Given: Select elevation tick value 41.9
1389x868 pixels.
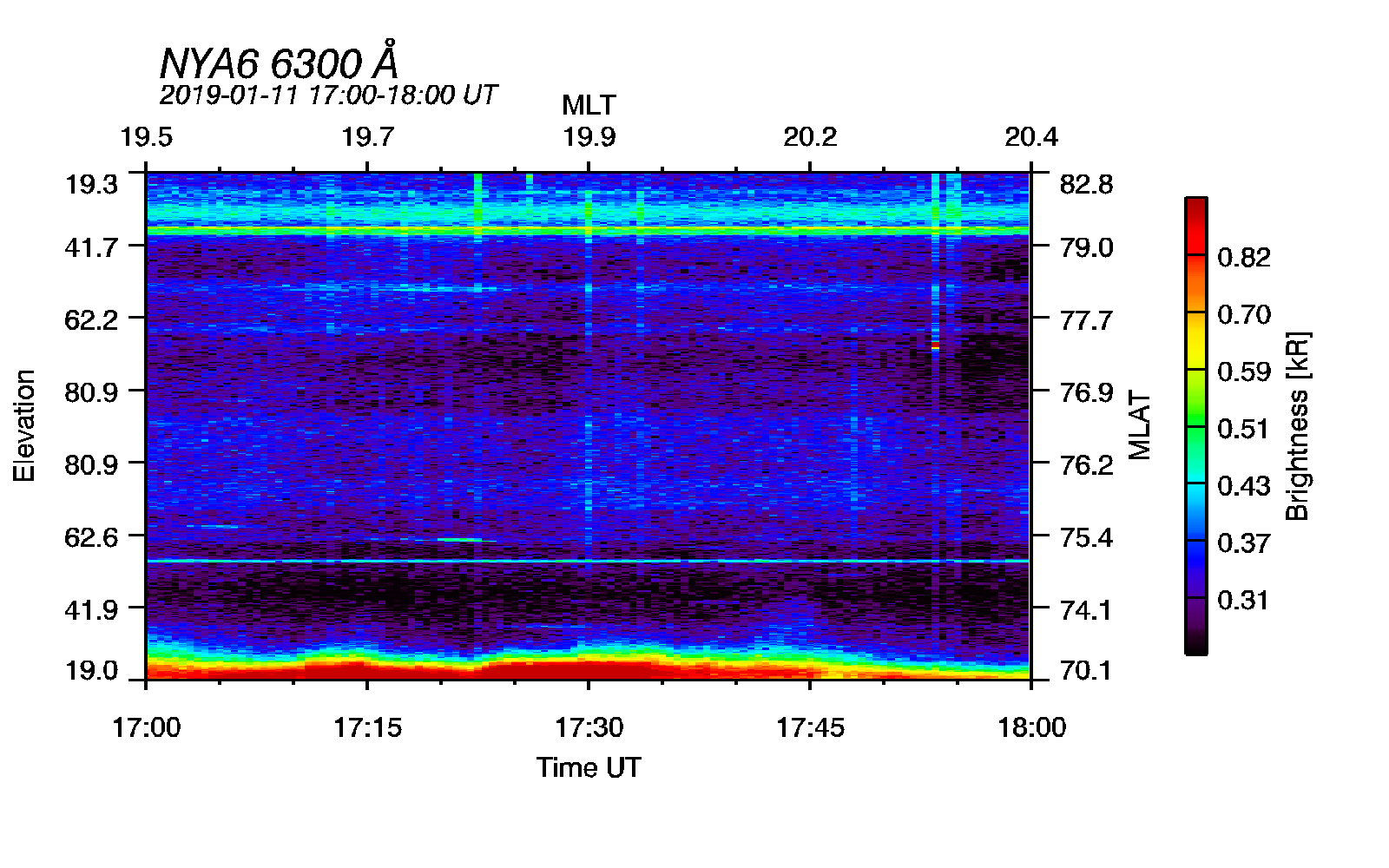Looking at the screenshot, I should click(91, 609).
